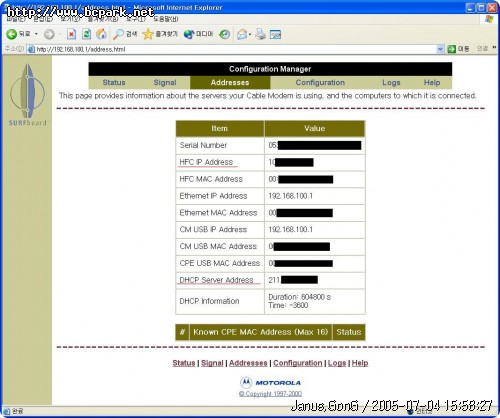Follow the bottom Status link

184,363
